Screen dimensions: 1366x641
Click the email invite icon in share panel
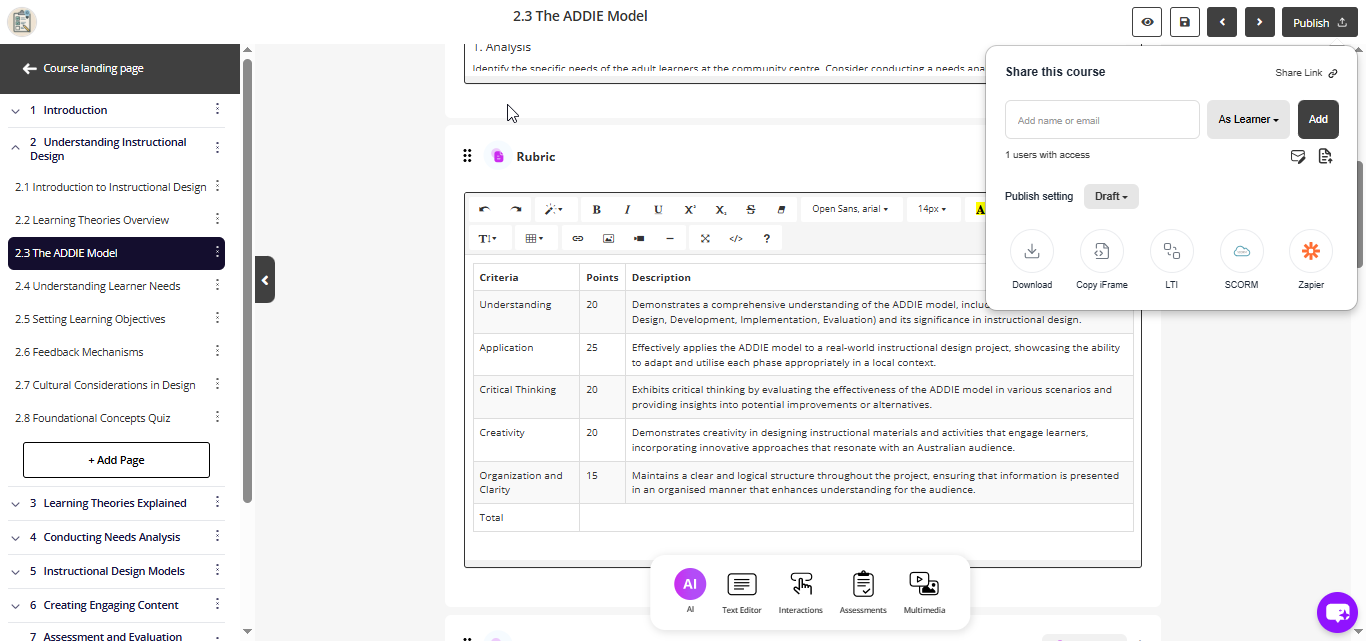(x=1298, y=157)
